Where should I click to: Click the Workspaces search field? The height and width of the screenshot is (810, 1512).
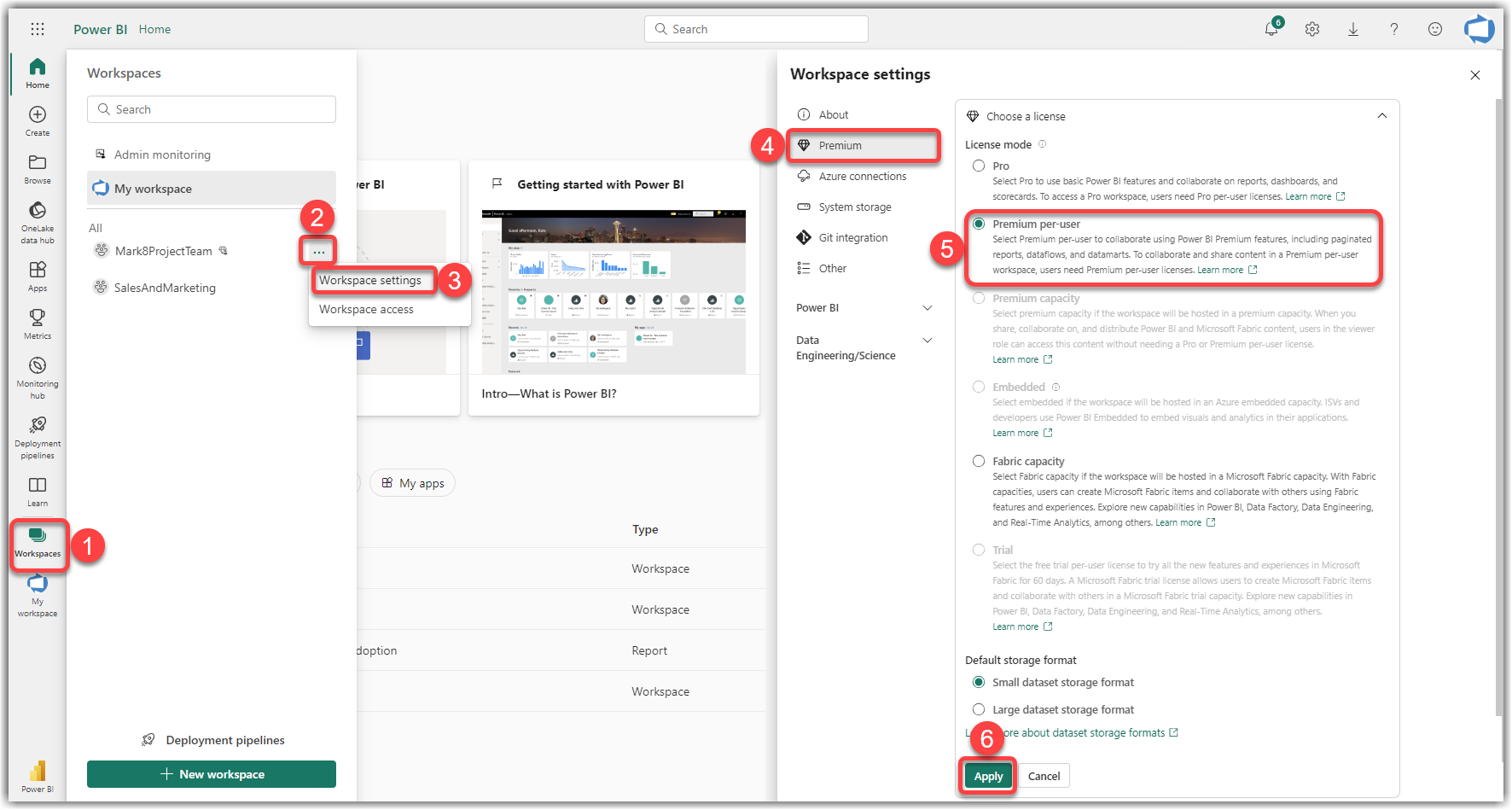(x=212, y=109)
